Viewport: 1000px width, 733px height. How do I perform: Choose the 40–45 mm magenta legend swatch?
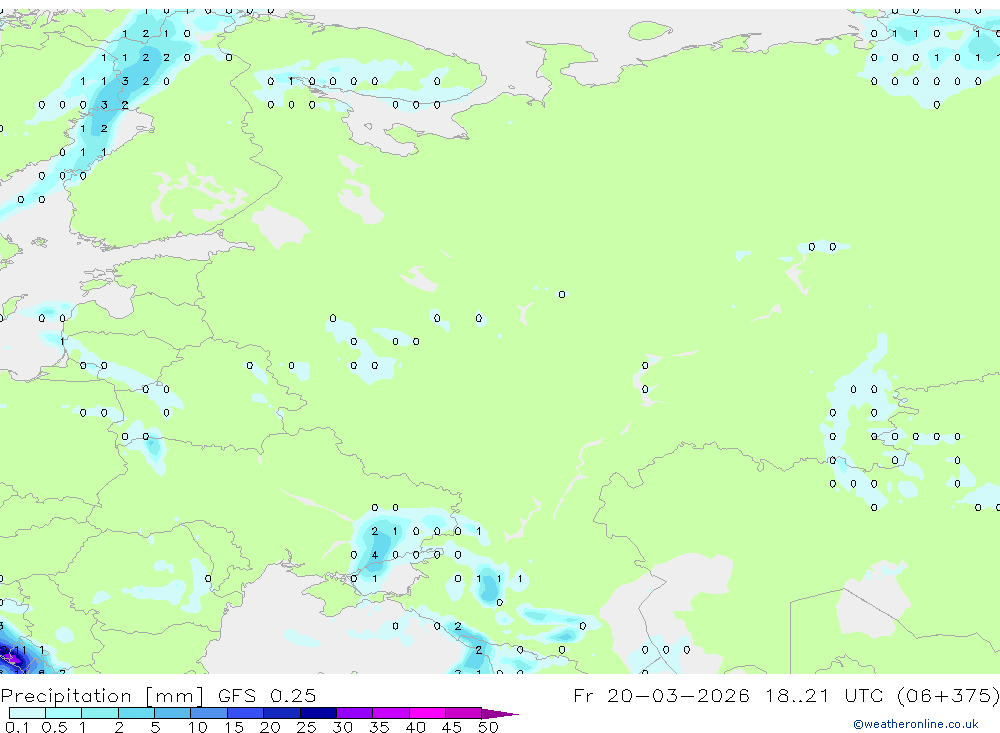coord(427,713)
